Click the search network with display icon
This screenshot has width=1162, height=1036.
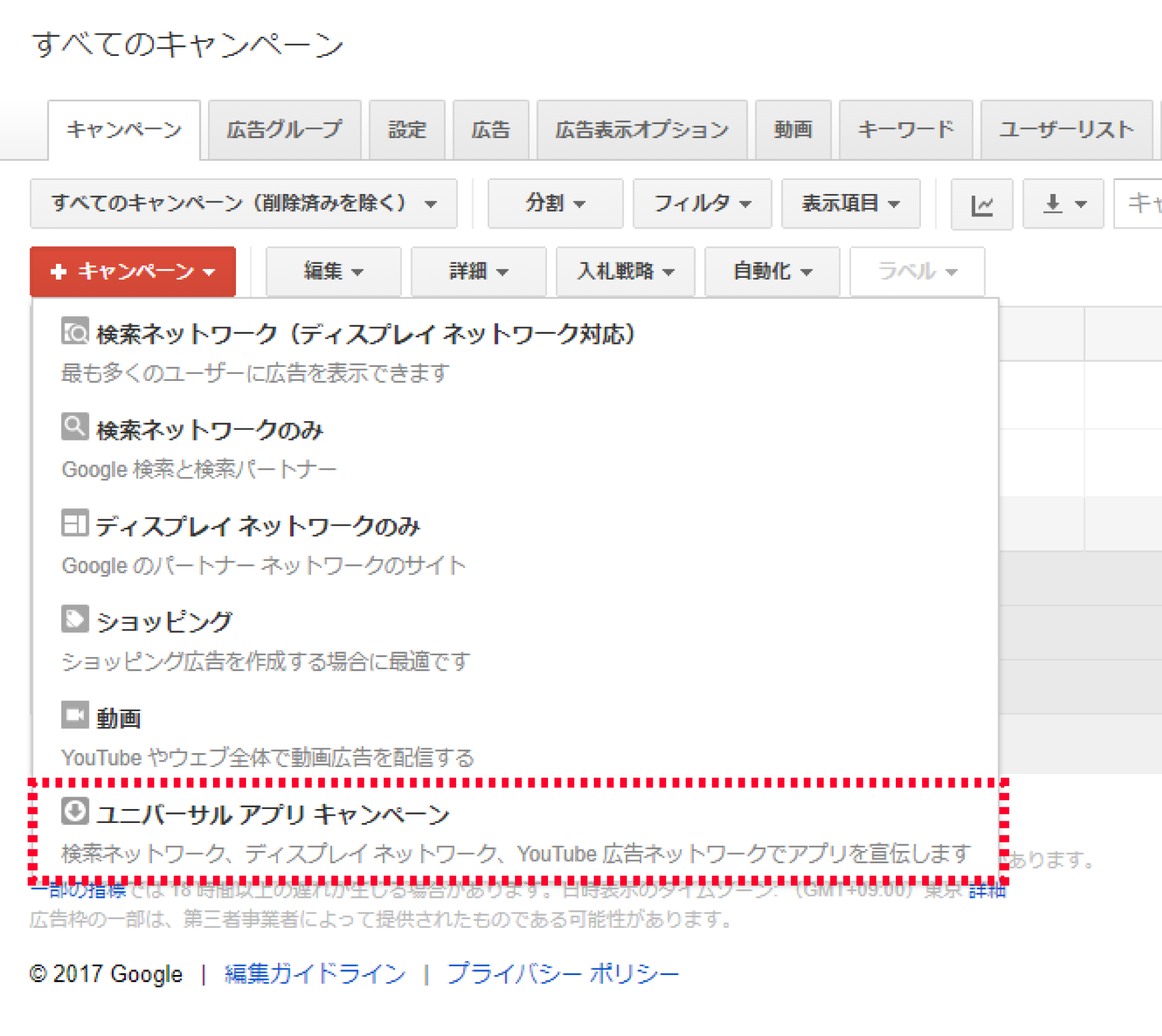coord(74,331)
